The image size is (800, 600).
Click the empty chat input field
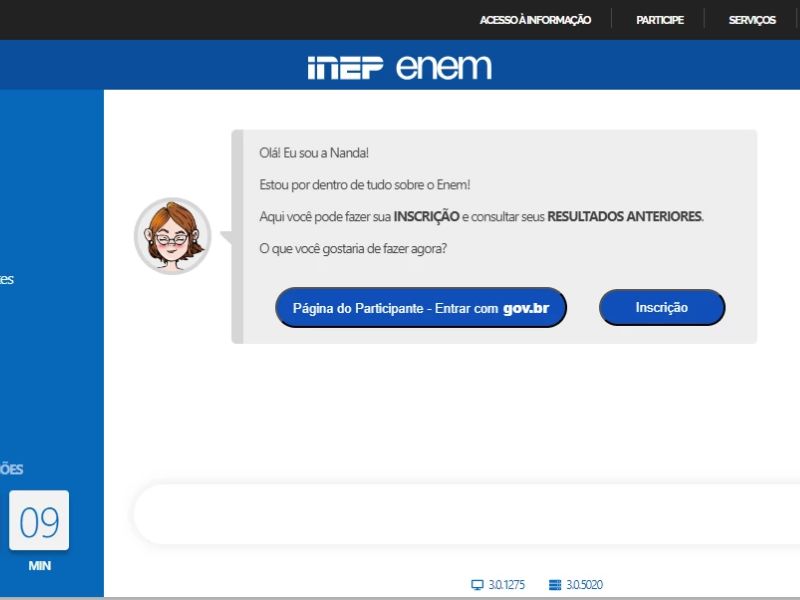[x=466, y=514]
